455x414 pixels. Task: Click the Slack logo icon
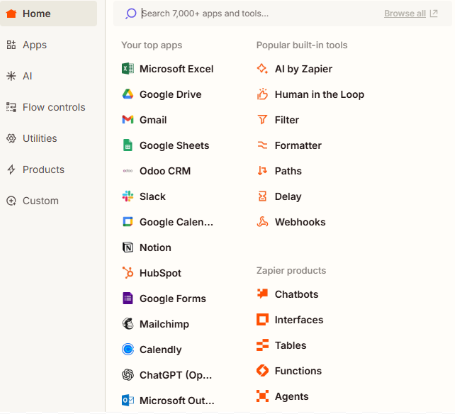[x=128, y=196]
